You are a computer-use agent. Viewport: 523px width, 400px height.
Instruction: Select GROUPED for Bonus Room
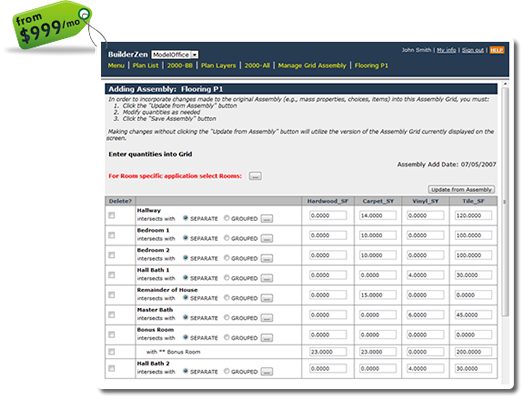click(227, 337)
